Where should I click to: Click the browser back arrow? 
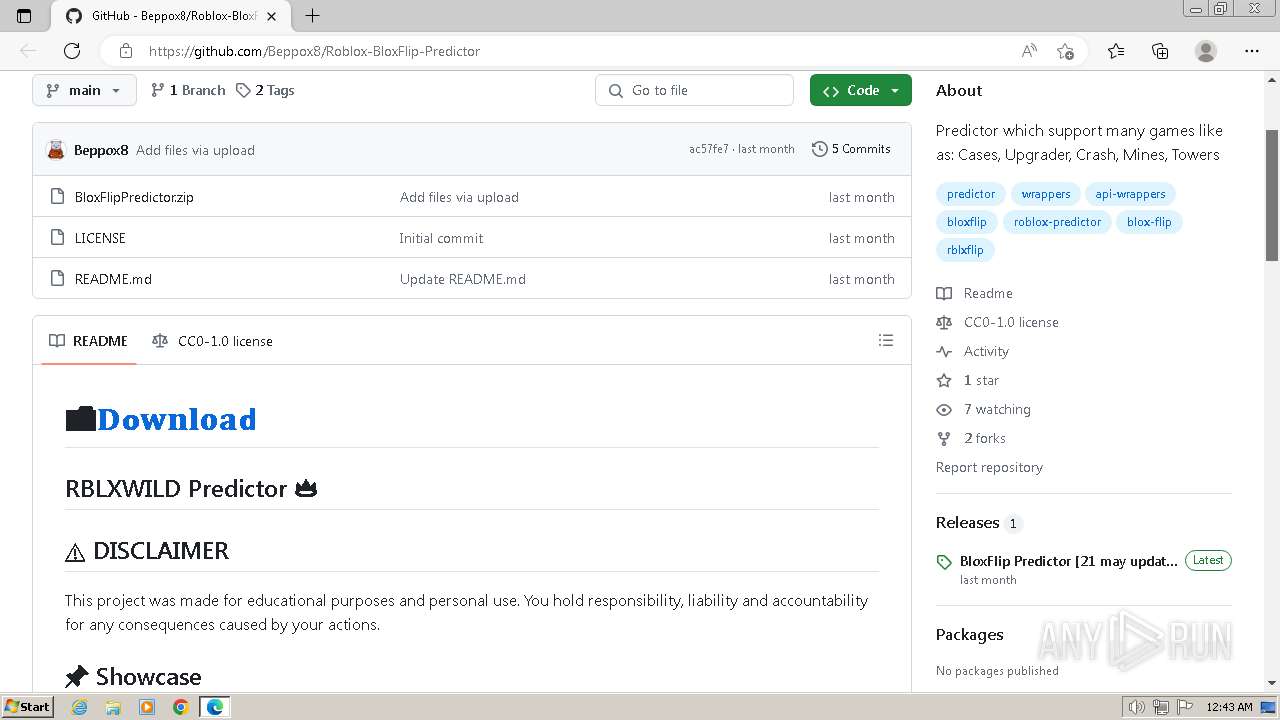click(x=28, y=51)
